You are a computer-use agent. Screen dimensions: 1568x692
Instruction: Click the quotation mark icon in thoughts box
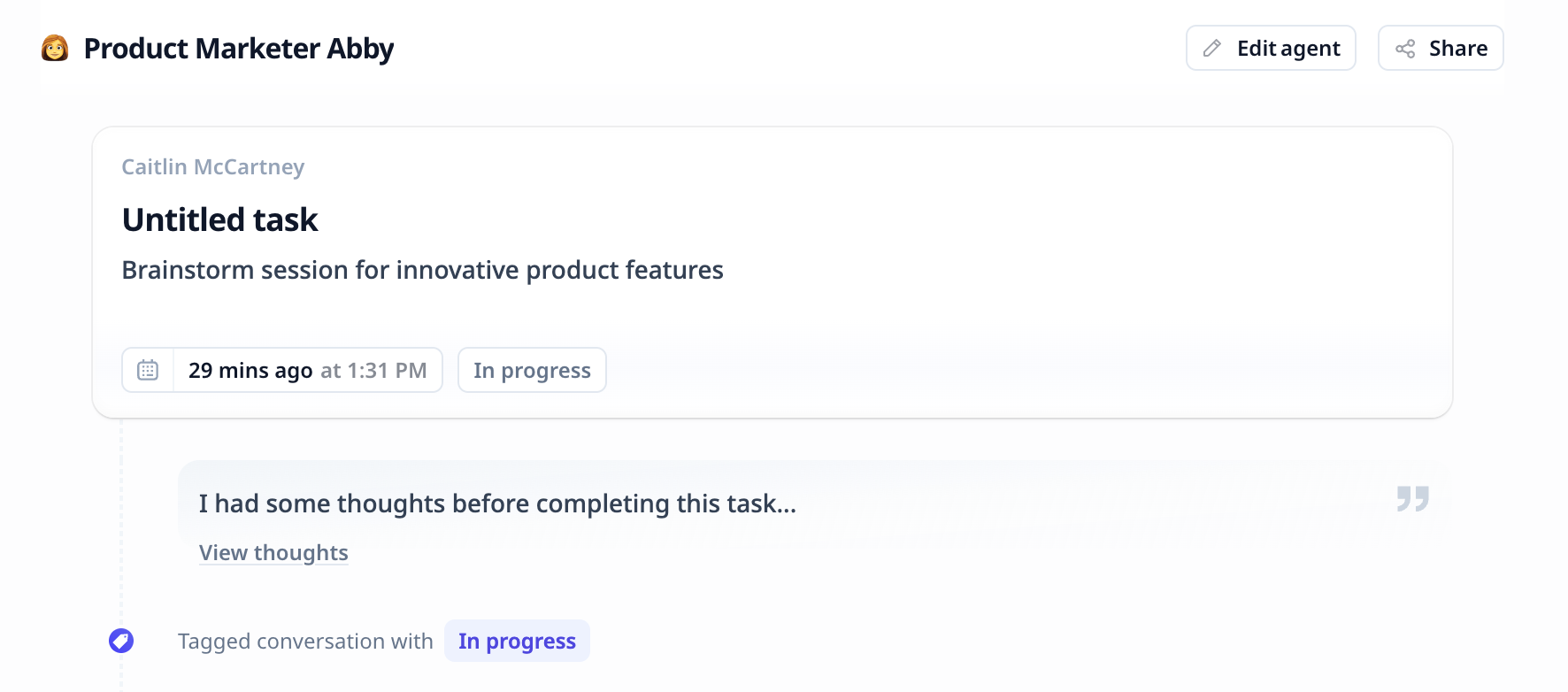click(x=1413, y=498)
